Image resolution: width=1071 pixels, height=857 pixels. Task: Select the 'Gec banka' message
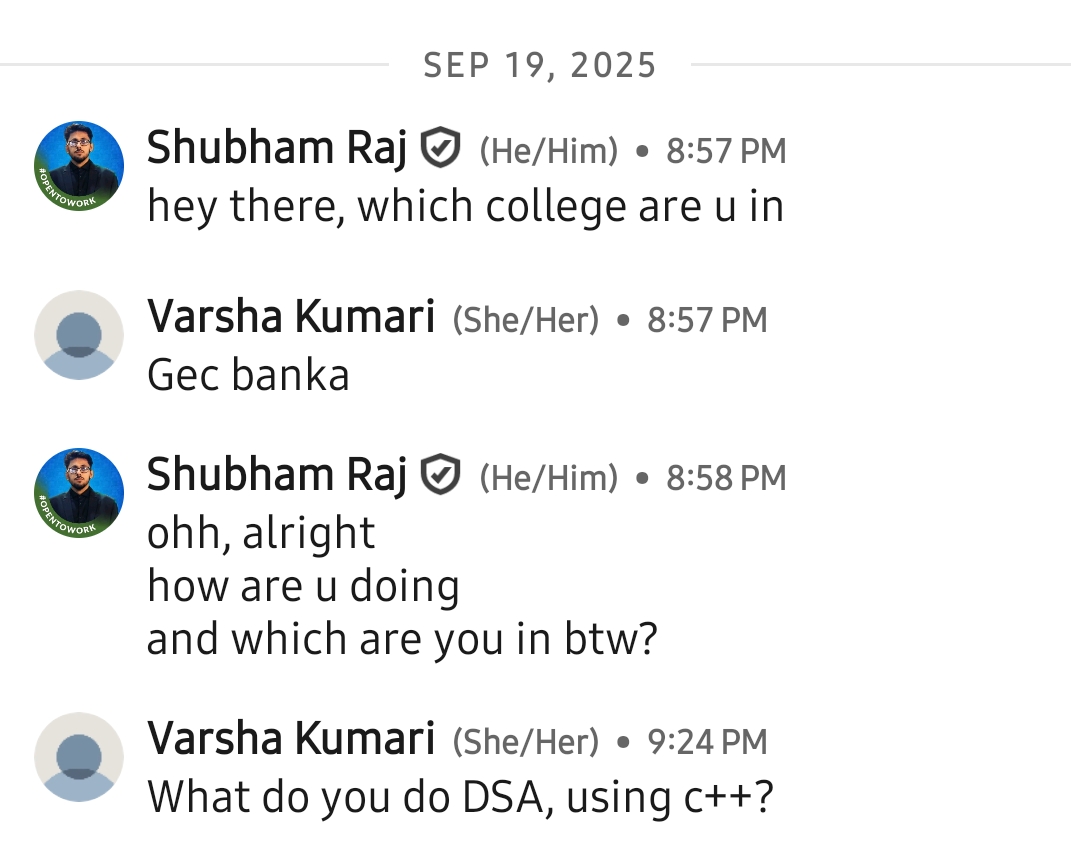[x=248, y=376]
